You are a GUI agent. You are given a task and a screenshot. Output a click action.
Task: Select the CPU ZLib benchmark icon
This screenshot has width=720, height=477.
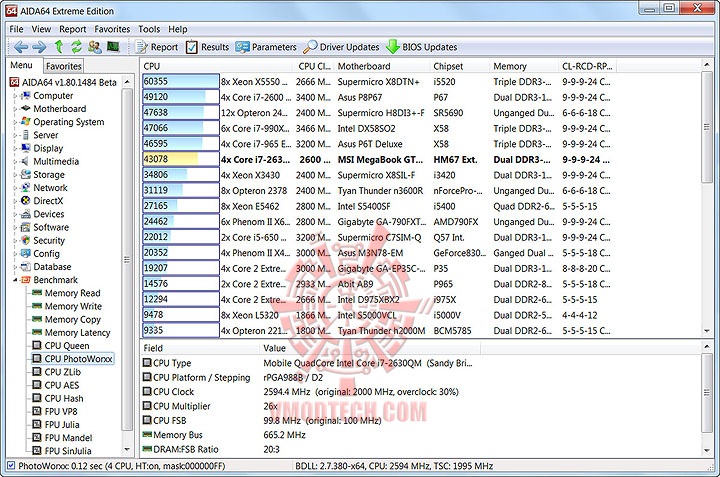click(37, 372)
